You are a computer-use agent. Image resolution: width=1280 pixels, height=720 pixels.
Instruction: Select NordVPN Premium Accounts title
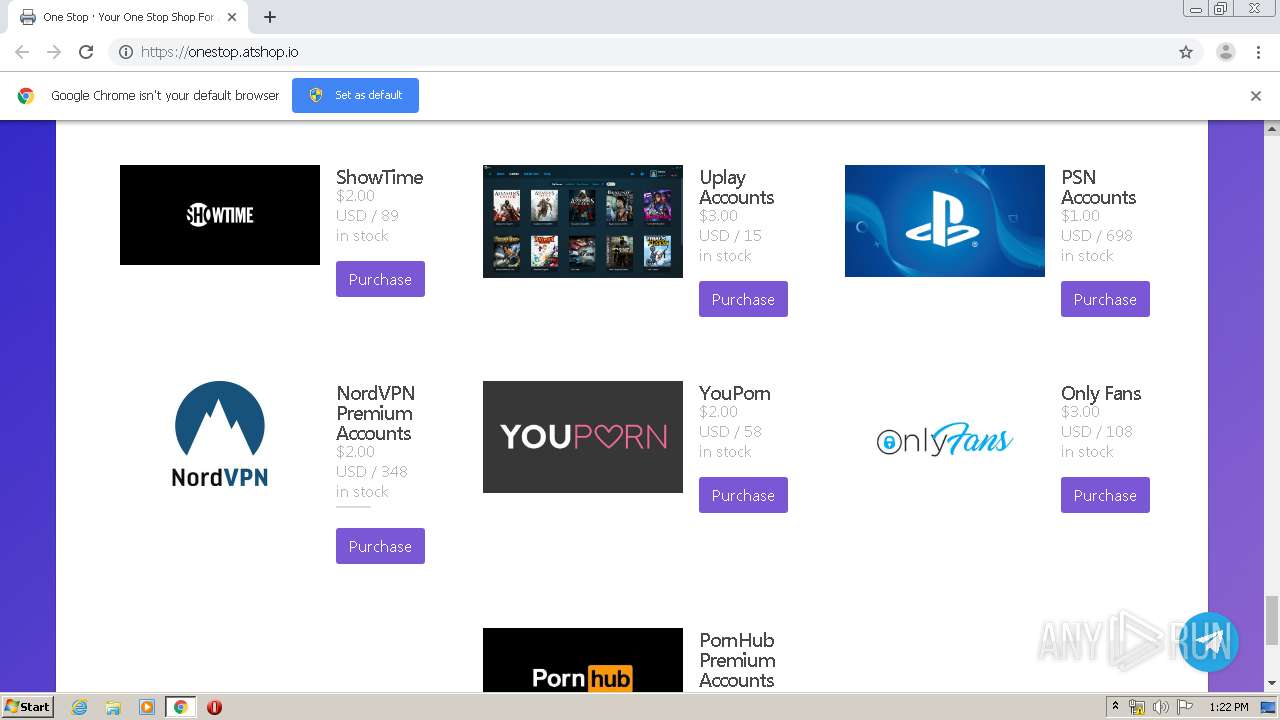click(x=375, y=413)
